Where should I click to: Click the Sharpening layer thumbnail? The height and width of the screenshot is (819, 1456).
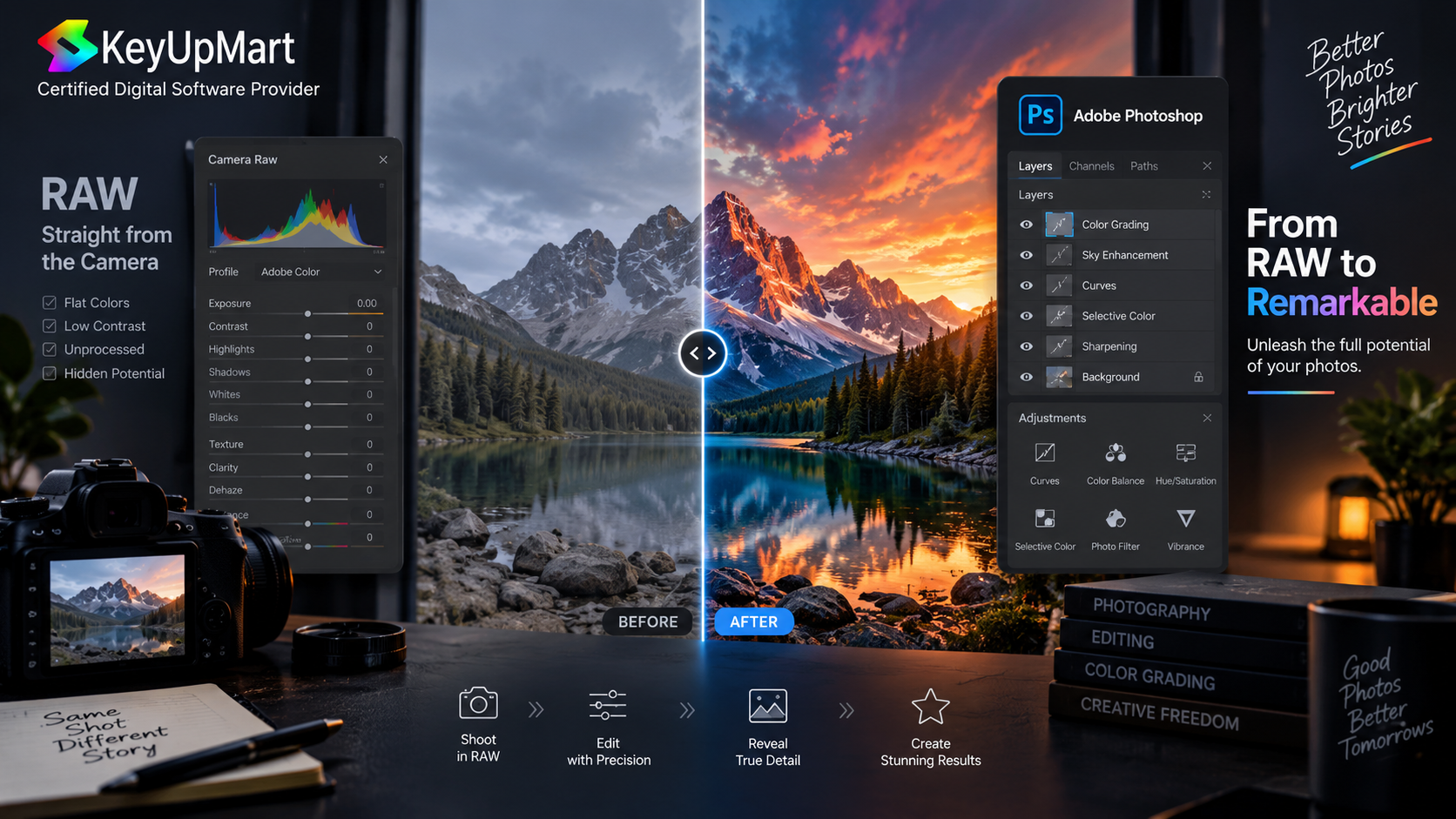[1059, 346]
